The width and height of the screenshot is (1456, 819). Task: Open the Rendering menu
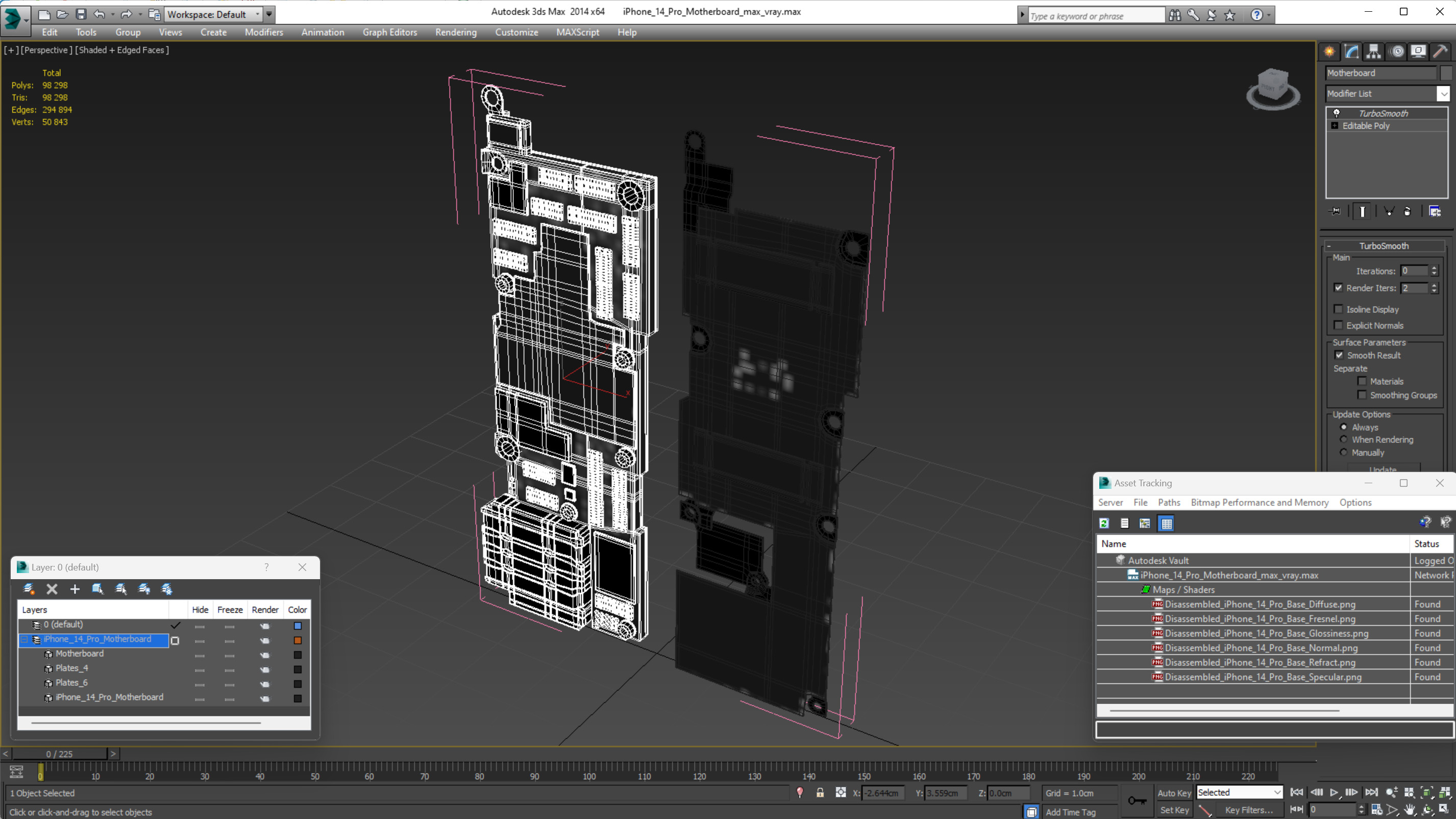coord(456,32)
